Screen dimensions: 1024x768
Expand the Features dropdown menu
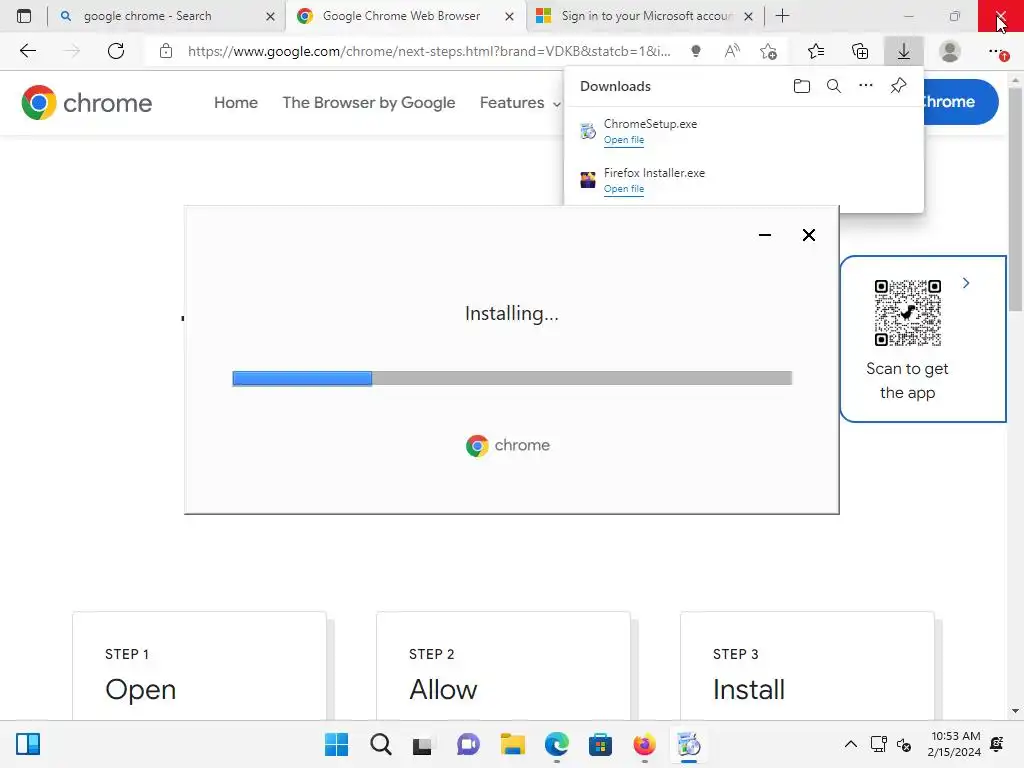tap(520, 103)
